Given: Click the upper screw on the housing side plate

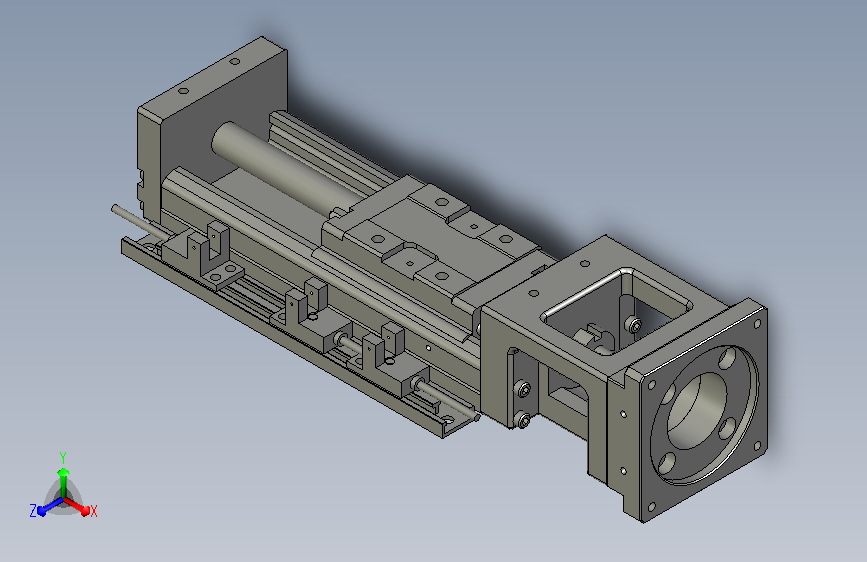Looking at the screenshot, I should [x=523, y=391].
